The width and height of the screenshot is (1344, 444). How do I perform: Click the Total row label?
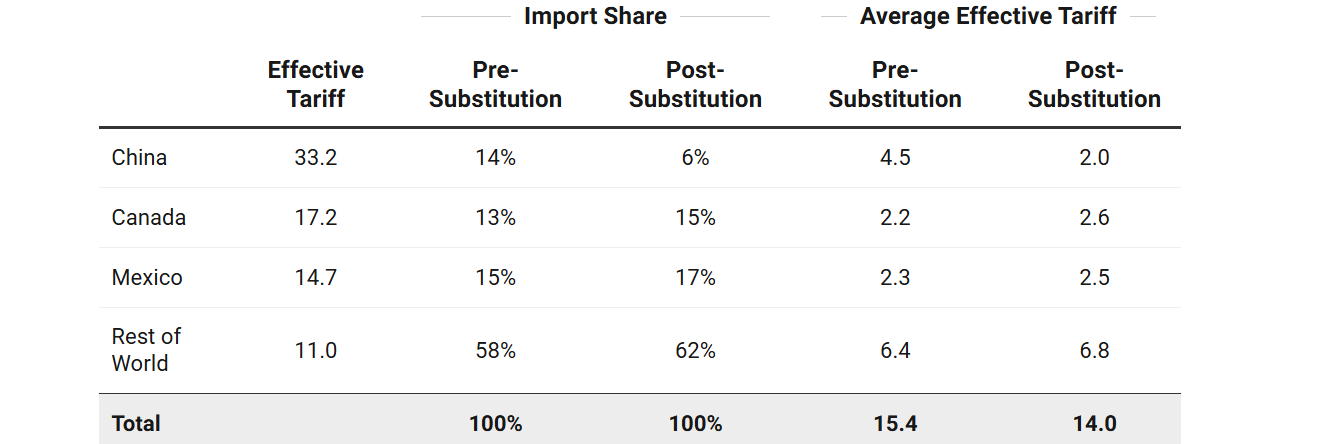click(x=136, y=423)
